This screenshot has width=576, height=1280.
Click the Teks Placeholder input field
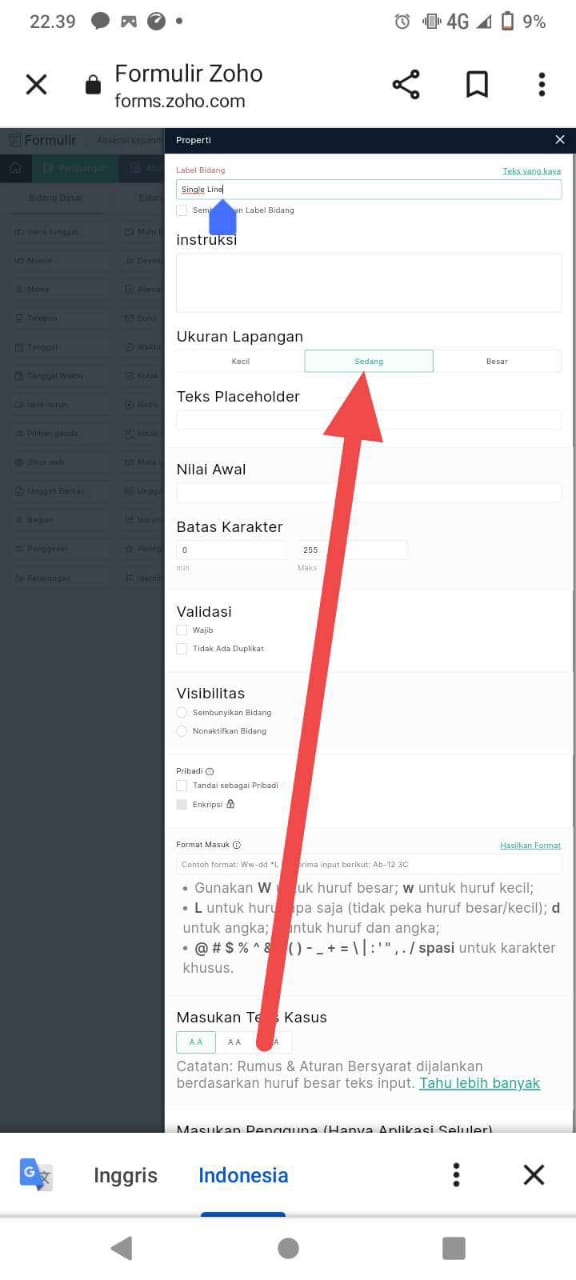369,420
